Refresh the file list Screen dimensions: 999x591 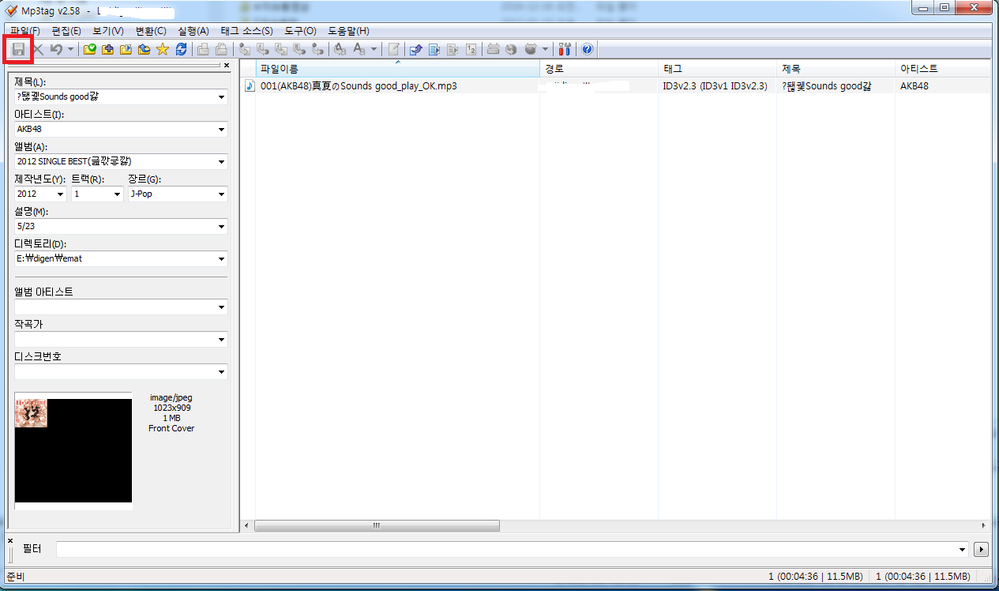pyautogui.click(x=179, y=49)
